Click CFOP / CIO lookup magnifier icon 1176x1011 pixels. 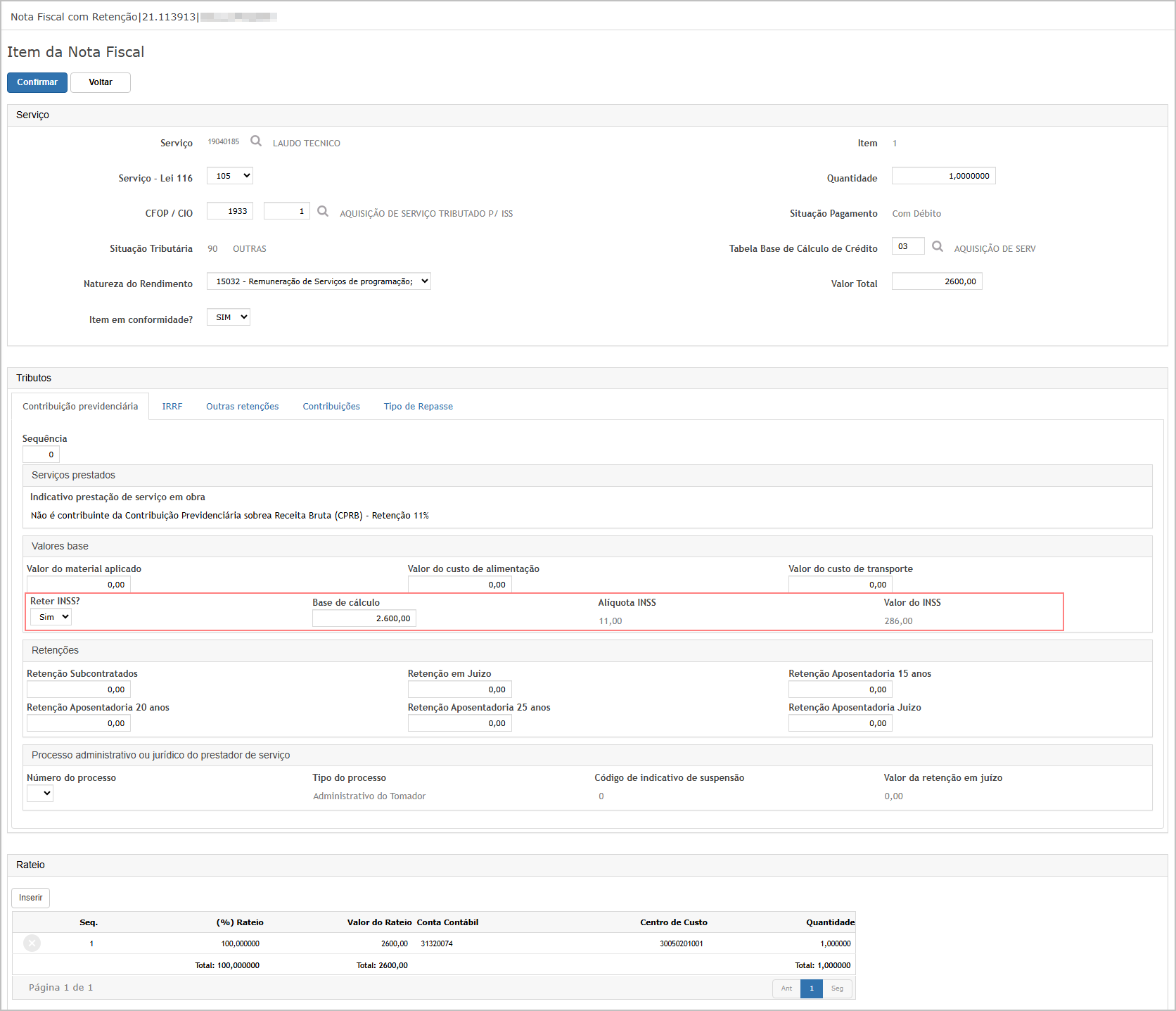[x=323, y=212]
